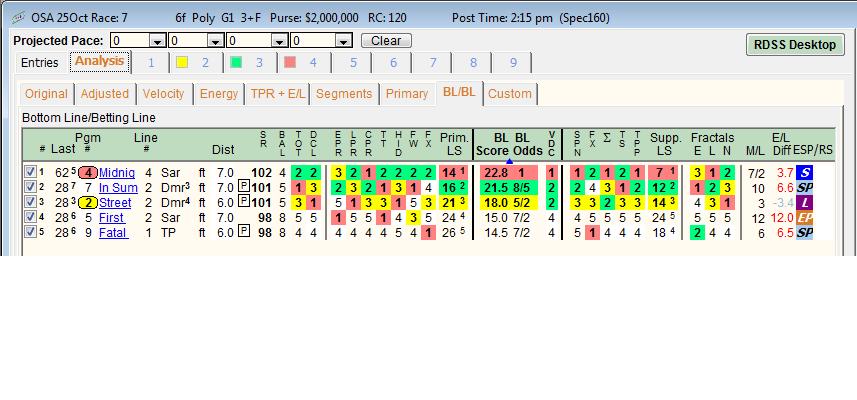Open the Street horse link
Image resolution: width=857 pixels, height=400 pixels.
click(115, 203)
